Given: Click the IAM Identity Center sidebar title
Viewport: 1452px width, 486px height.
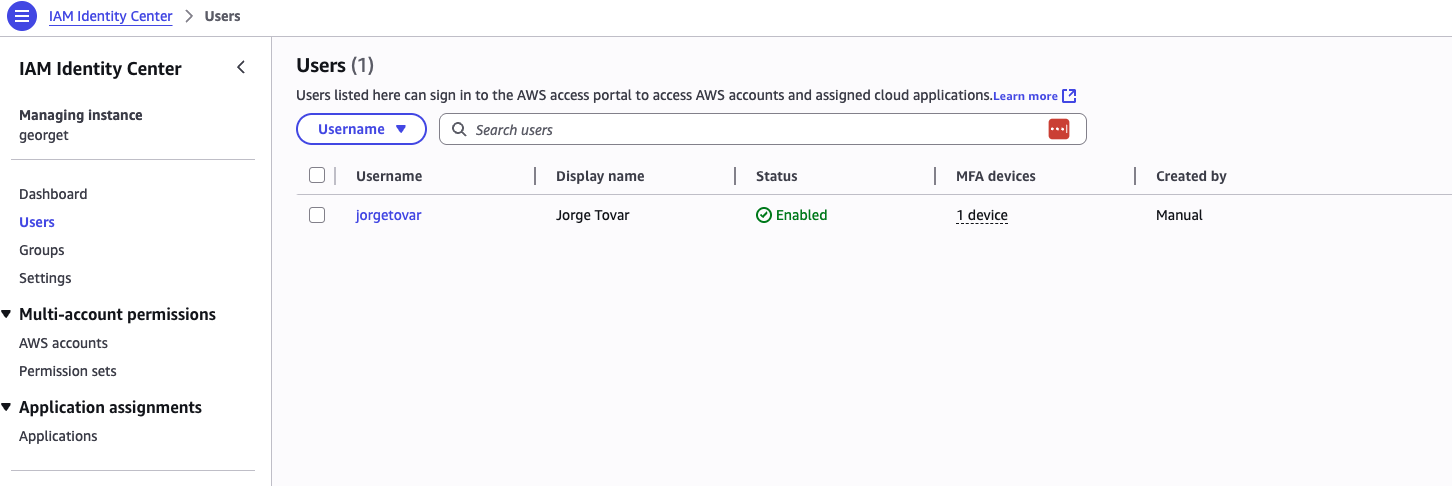Looking at the screenshot, I should pos(100,68).
